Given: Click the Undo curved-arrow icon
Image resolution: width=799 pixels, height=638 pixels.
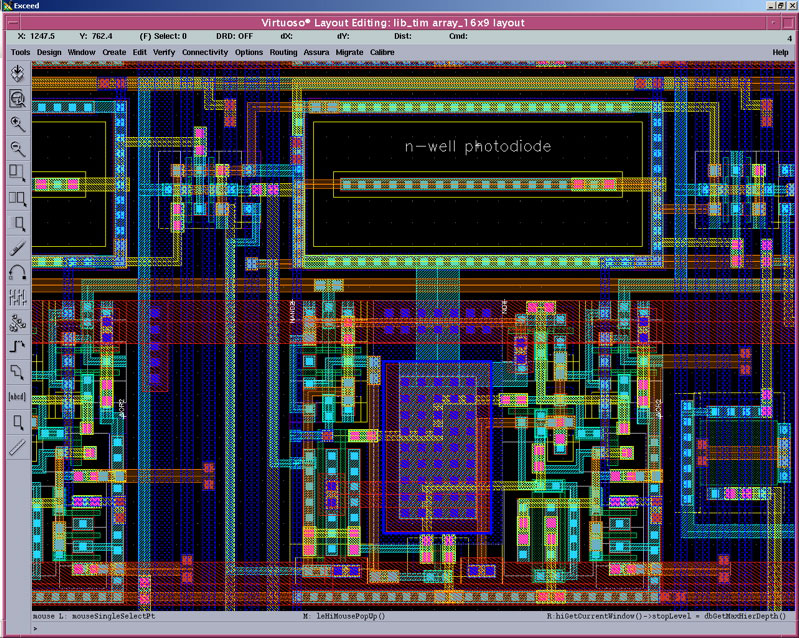Looking at the screenshot, I should click(x=17, y=272).
